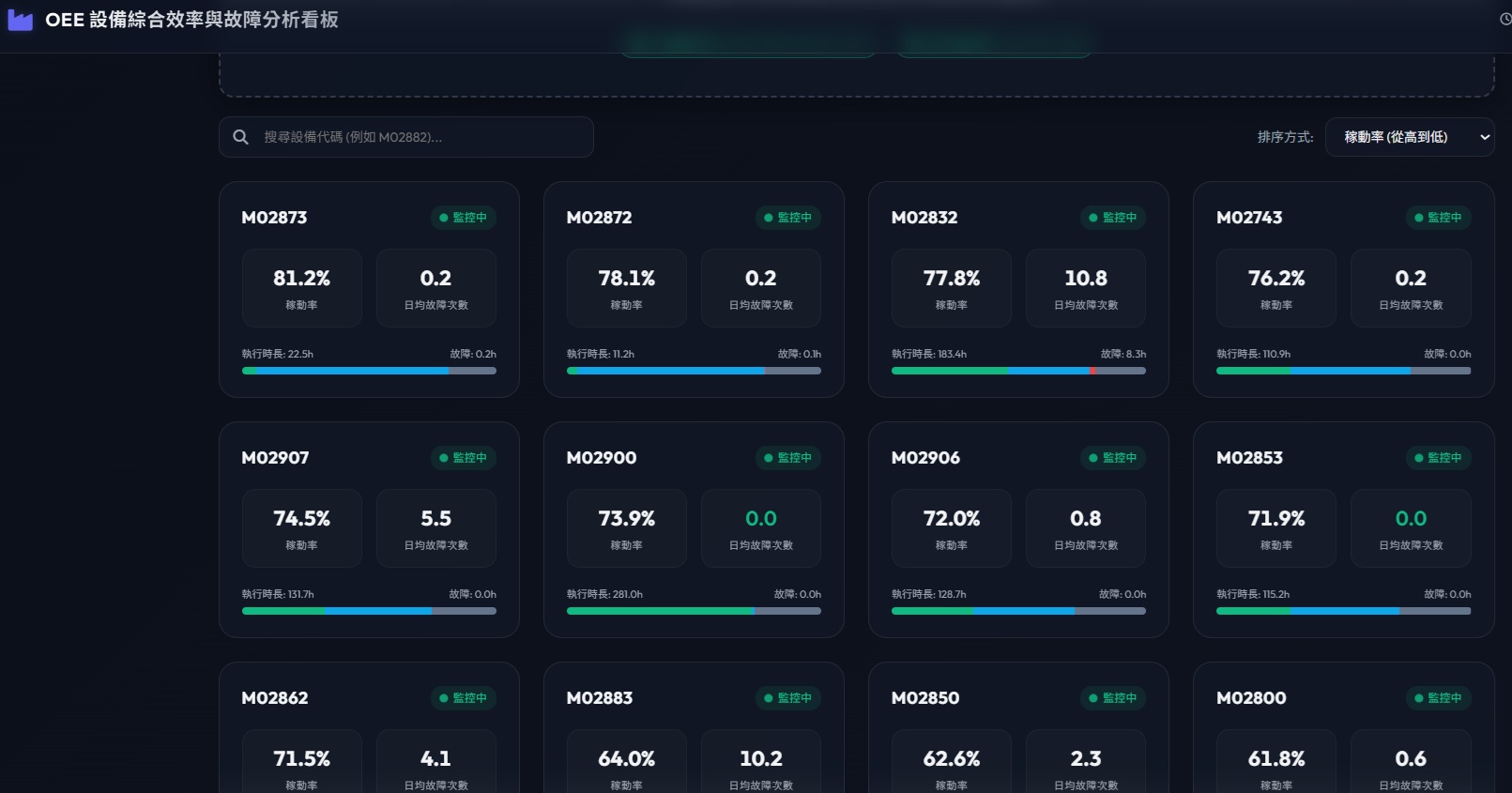1512x793 pixels.
Task: Click the 執行時長: 131.7h text on M02907
Action: (x=278, y=595)
